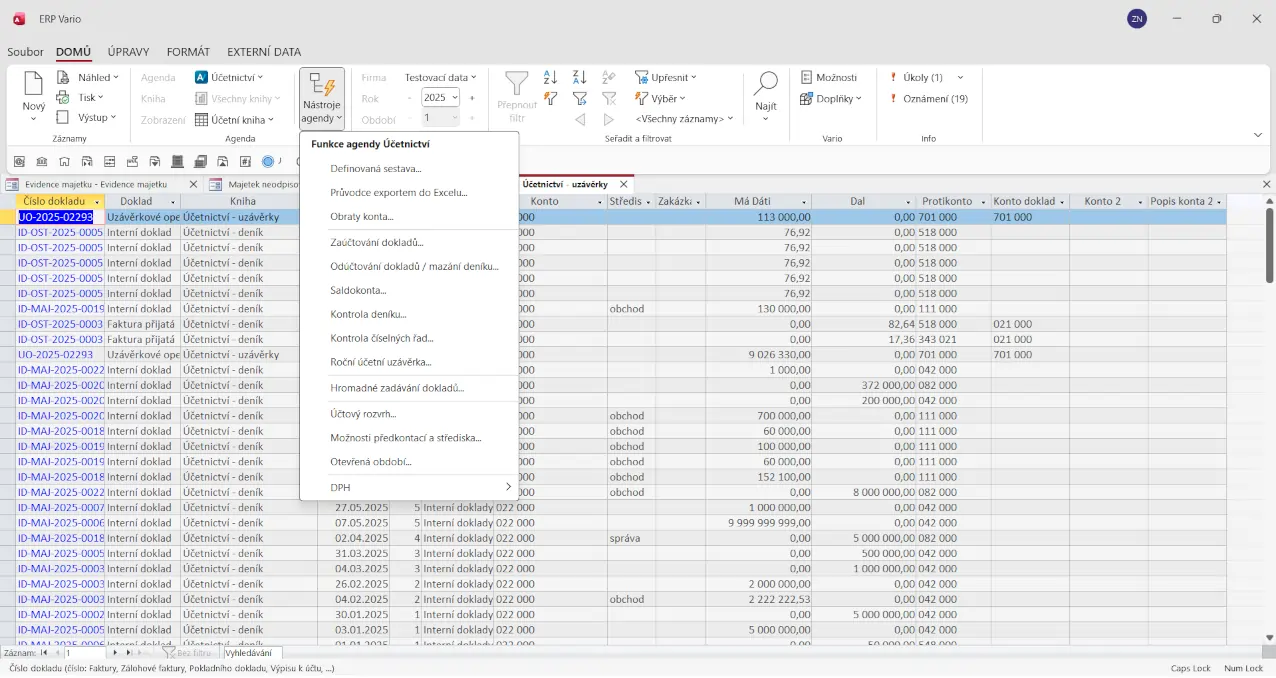Screen dimensions: 1276x678
Task: Open the Najít magnifier search tool
Action: coord(765,91)
